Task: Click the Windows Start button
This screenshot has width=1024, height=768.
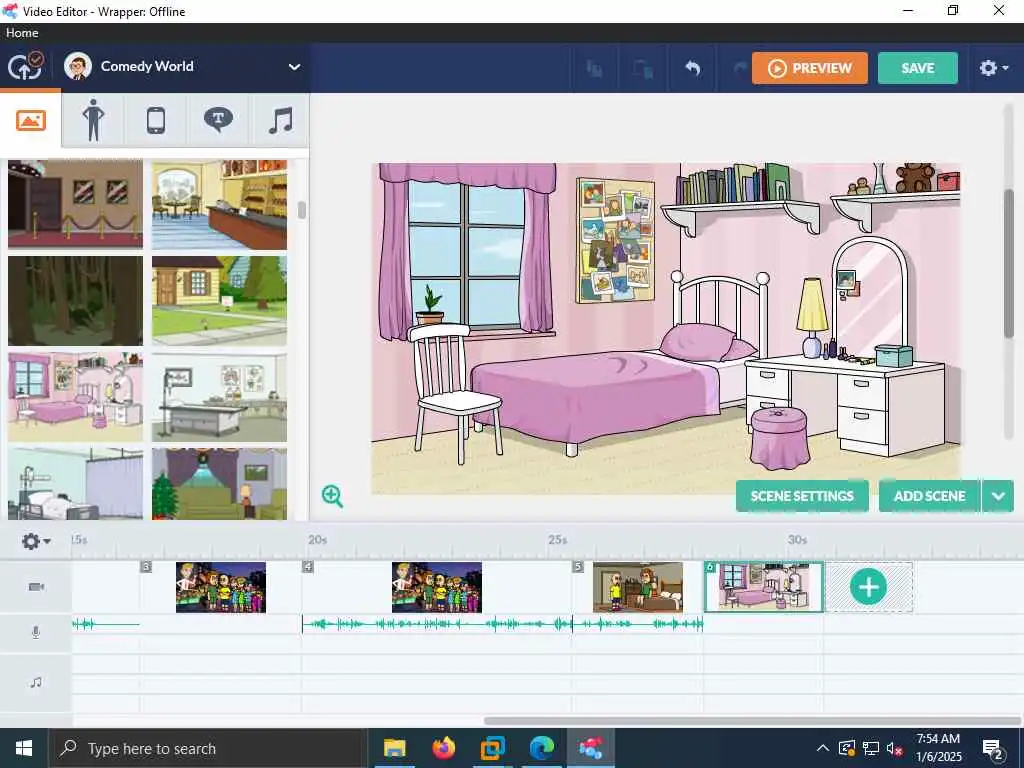Action: pos(24,748)
